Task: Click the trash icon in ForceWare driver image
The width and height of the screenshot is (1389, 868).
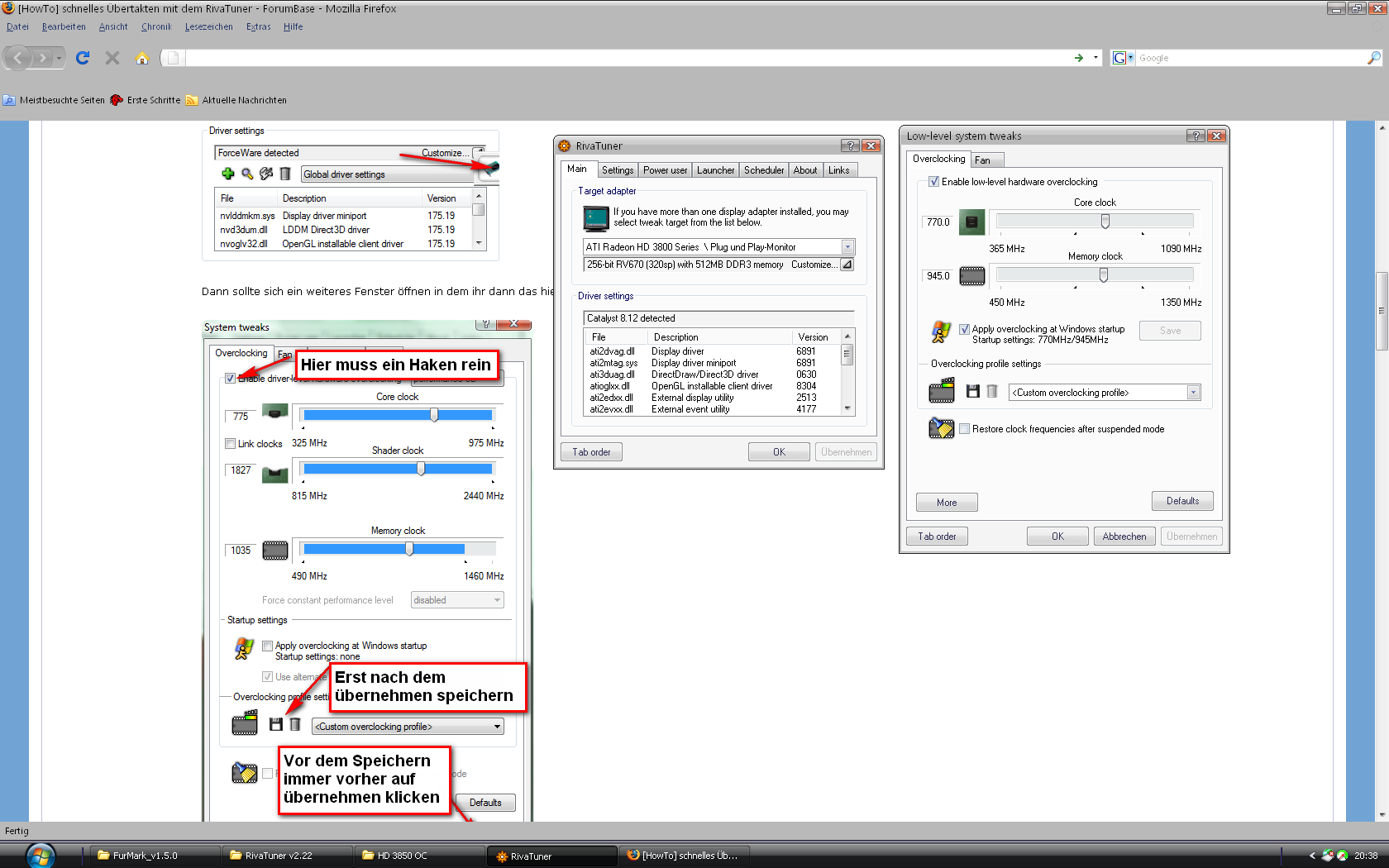Action: (x=285, y=174)
